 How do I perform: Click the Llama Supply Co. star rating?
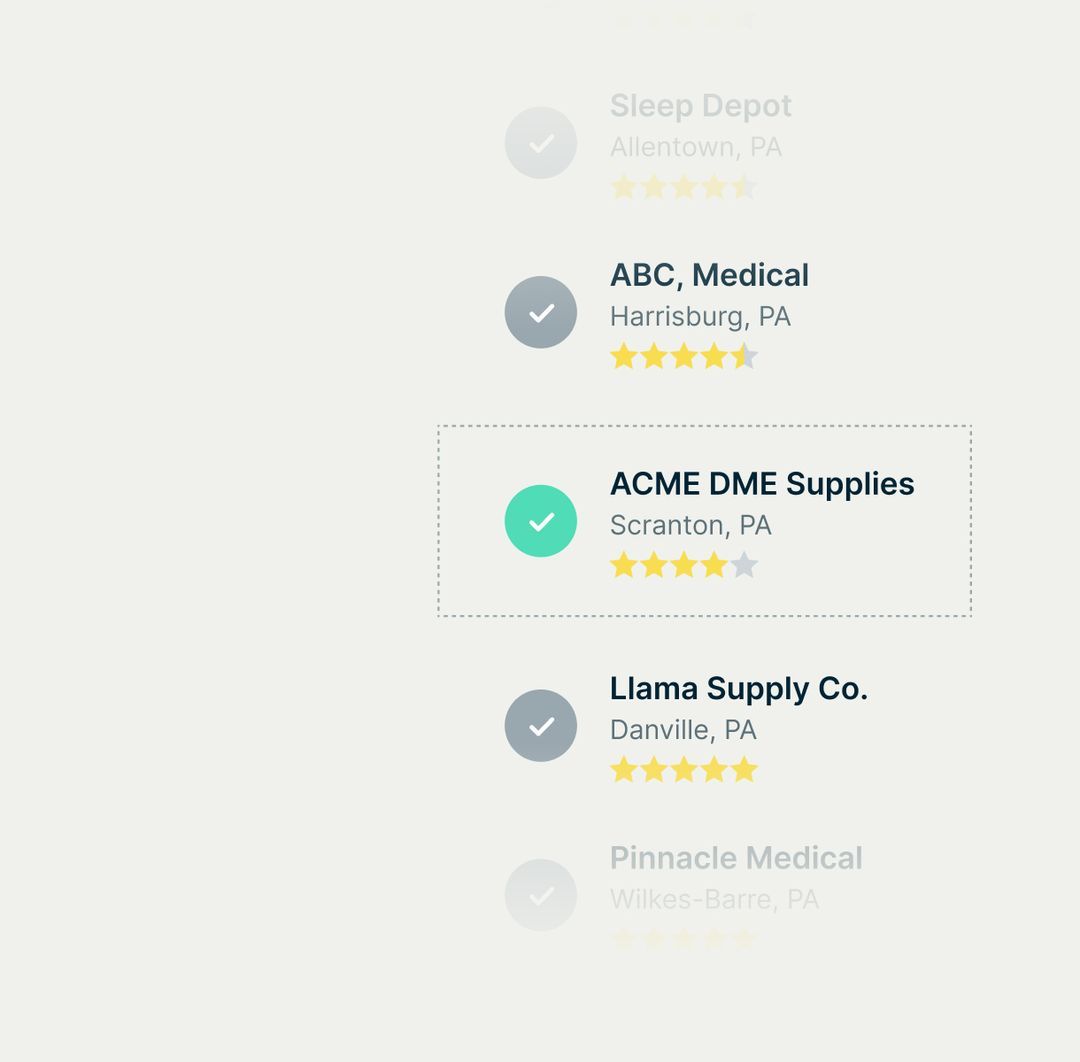point(684,770)
